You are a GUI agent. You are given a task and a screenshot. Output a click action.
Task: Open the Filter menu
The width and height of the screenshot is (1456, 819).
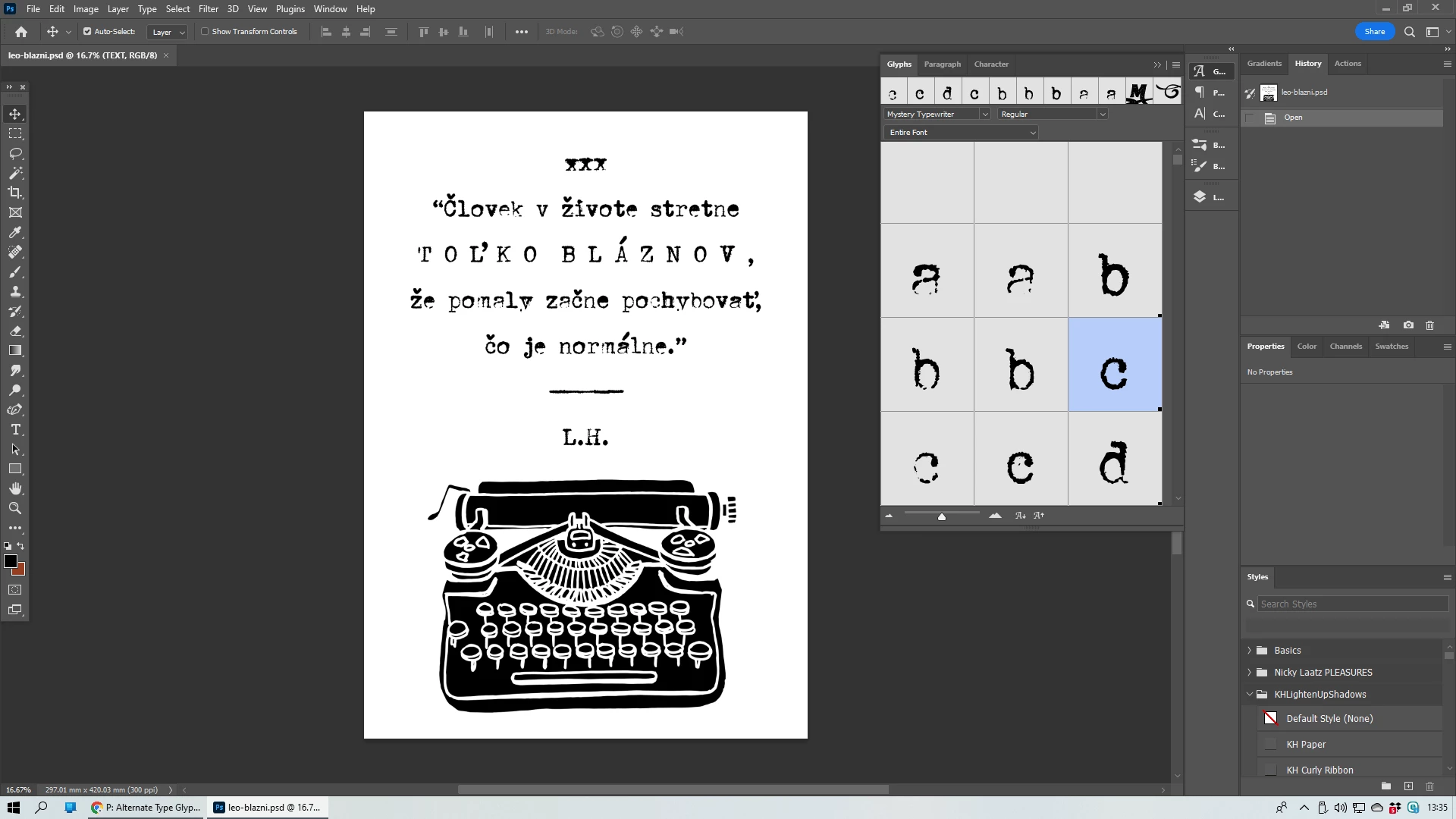208,9
